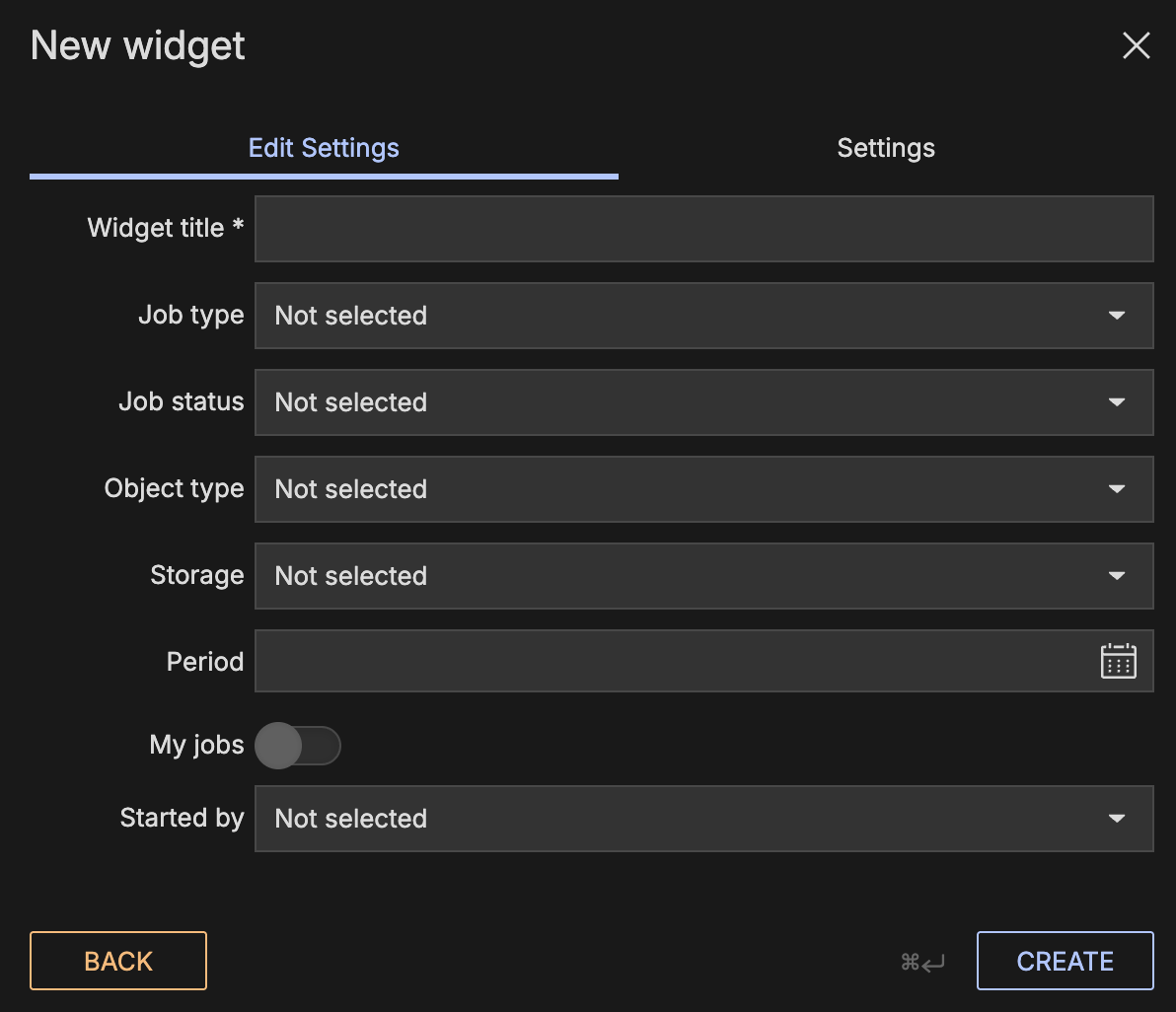The width and height of the screenshot is (1176, 1012).
Task: Enable the My jobs toggle
Action: (x=297, y=746)
